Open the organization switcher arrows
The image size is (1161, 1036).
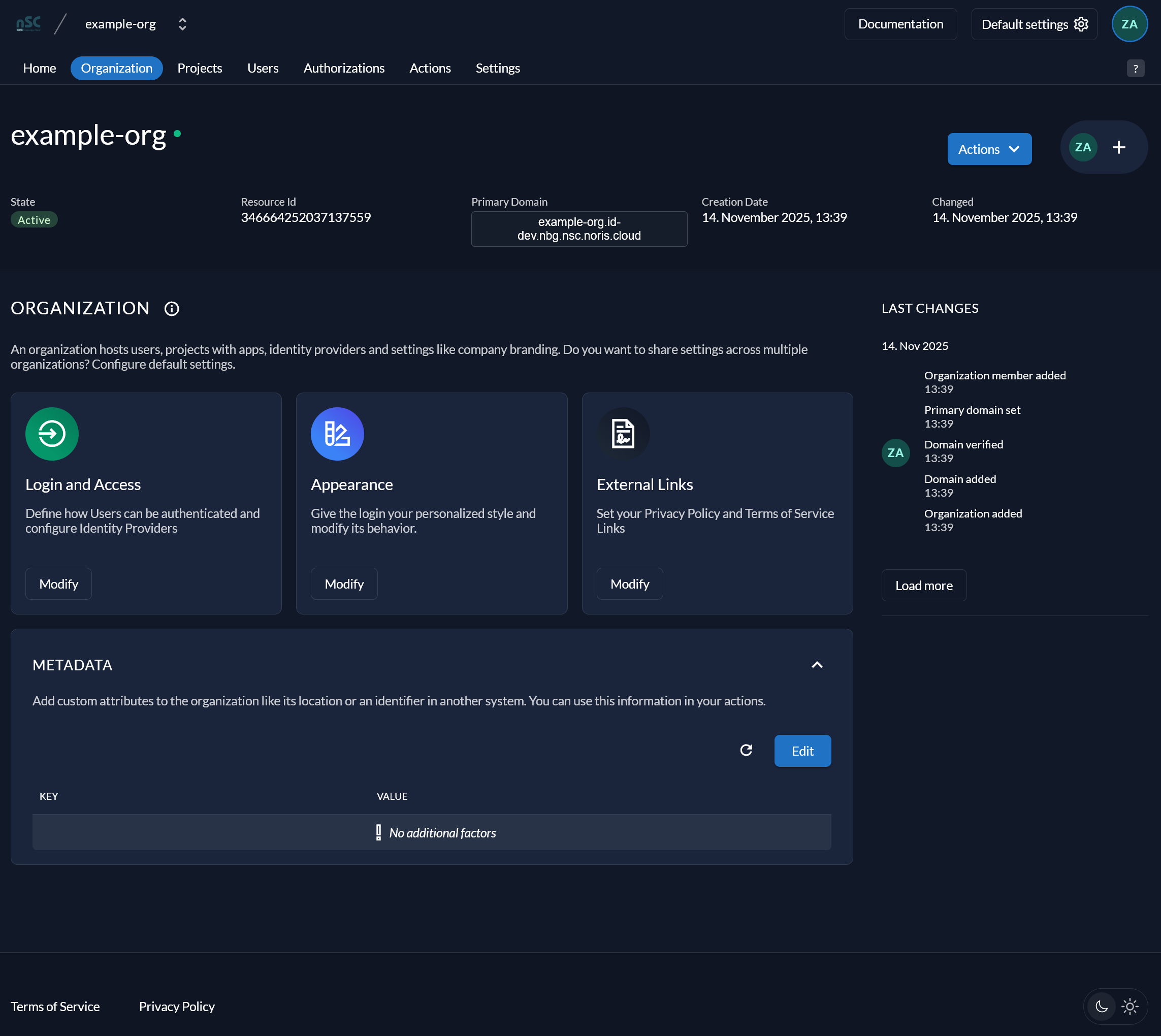pos(182,24)
